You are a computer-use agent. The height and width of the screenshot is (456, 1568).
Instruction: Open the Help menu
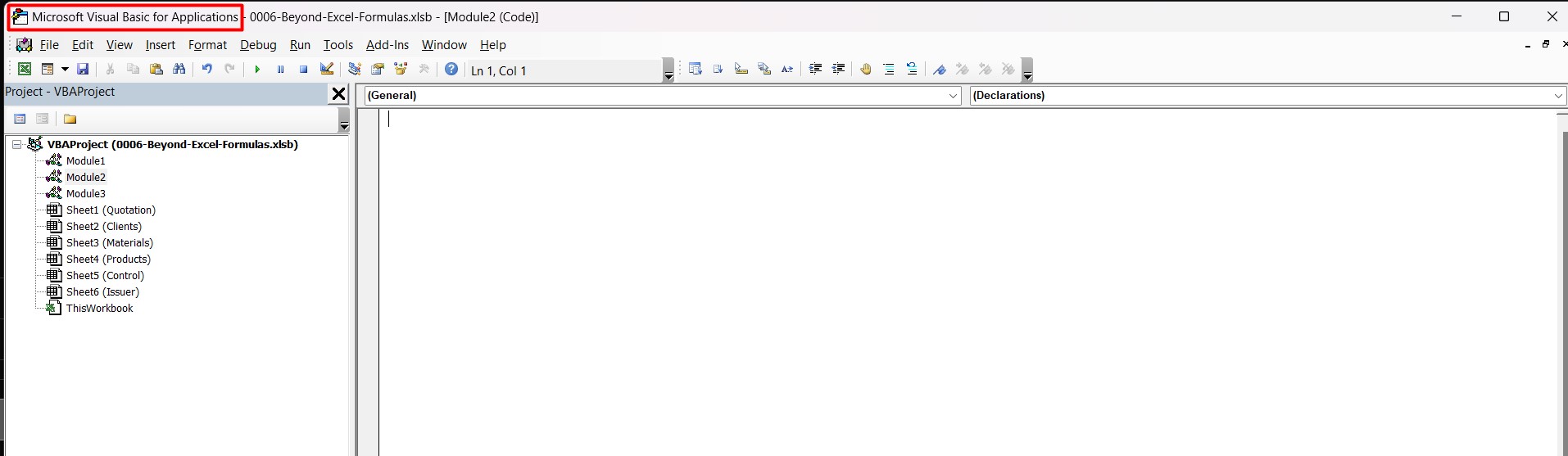click(492, 45)
